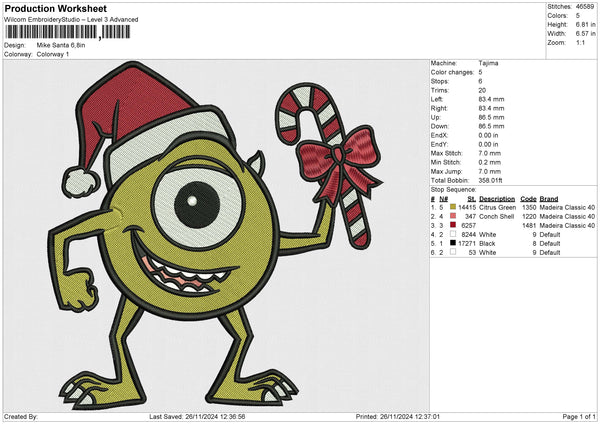Click the red swatch for code 1481

[453, 225]
